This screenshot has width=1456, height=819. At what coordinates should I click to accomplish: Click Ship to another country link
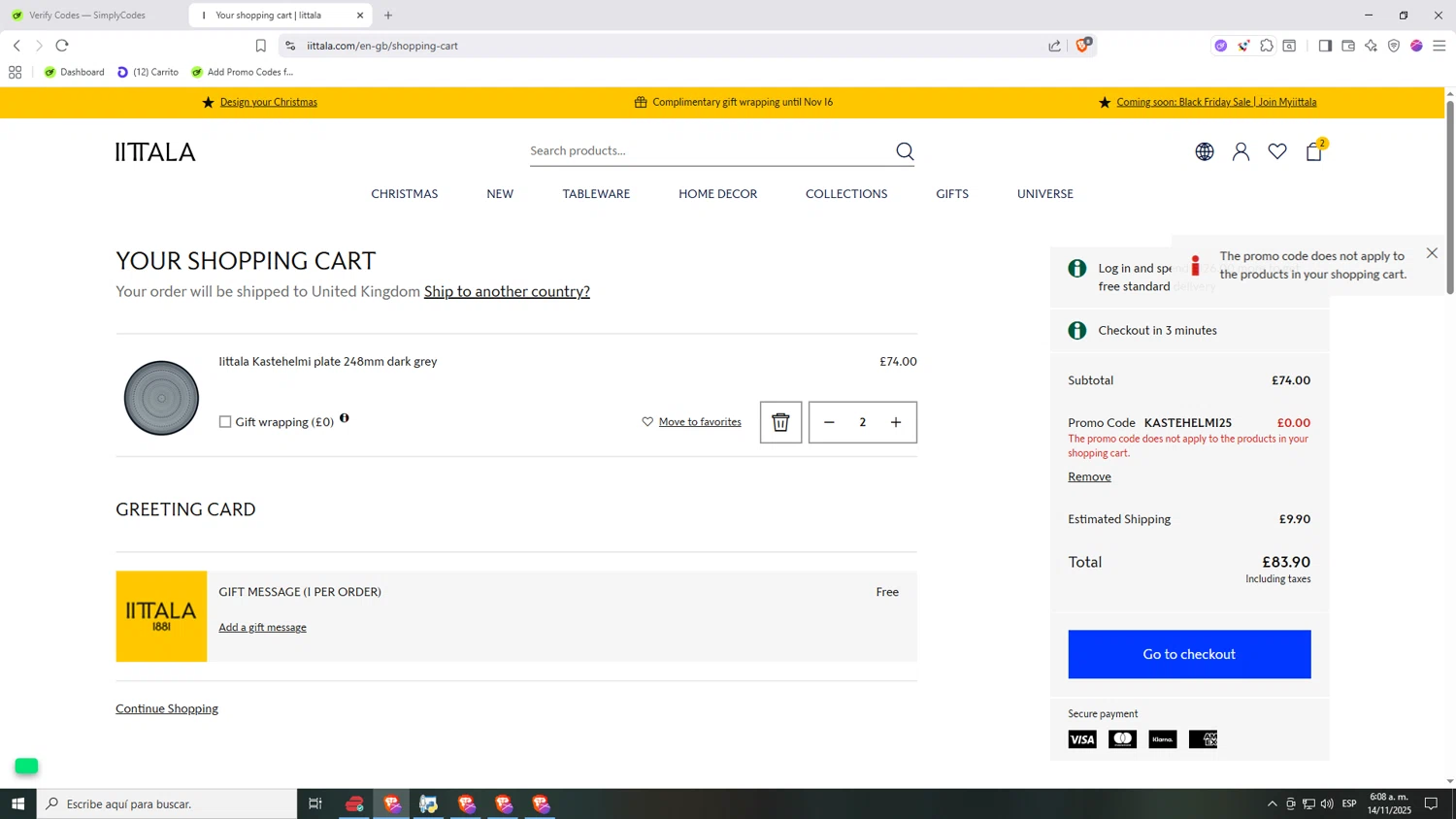tap(507, 291)
